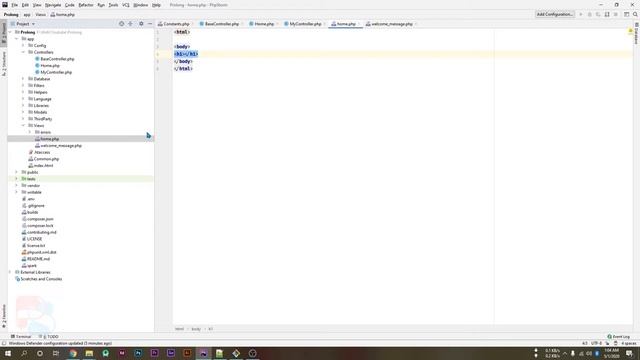Collapse the Controllers folder
Screen dimensions: 640x360
pyautogui.click(x=23, y=52)
